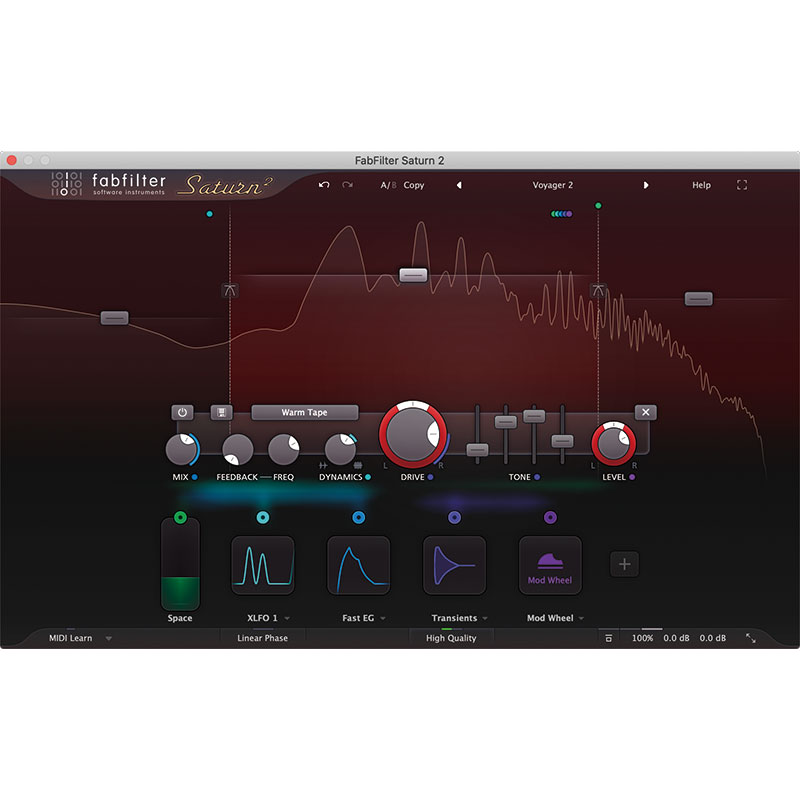This screenshot has width=800, height=800.
Task: Click the DYNAMICS modulation indicator dot
Action: click(368, 477)
